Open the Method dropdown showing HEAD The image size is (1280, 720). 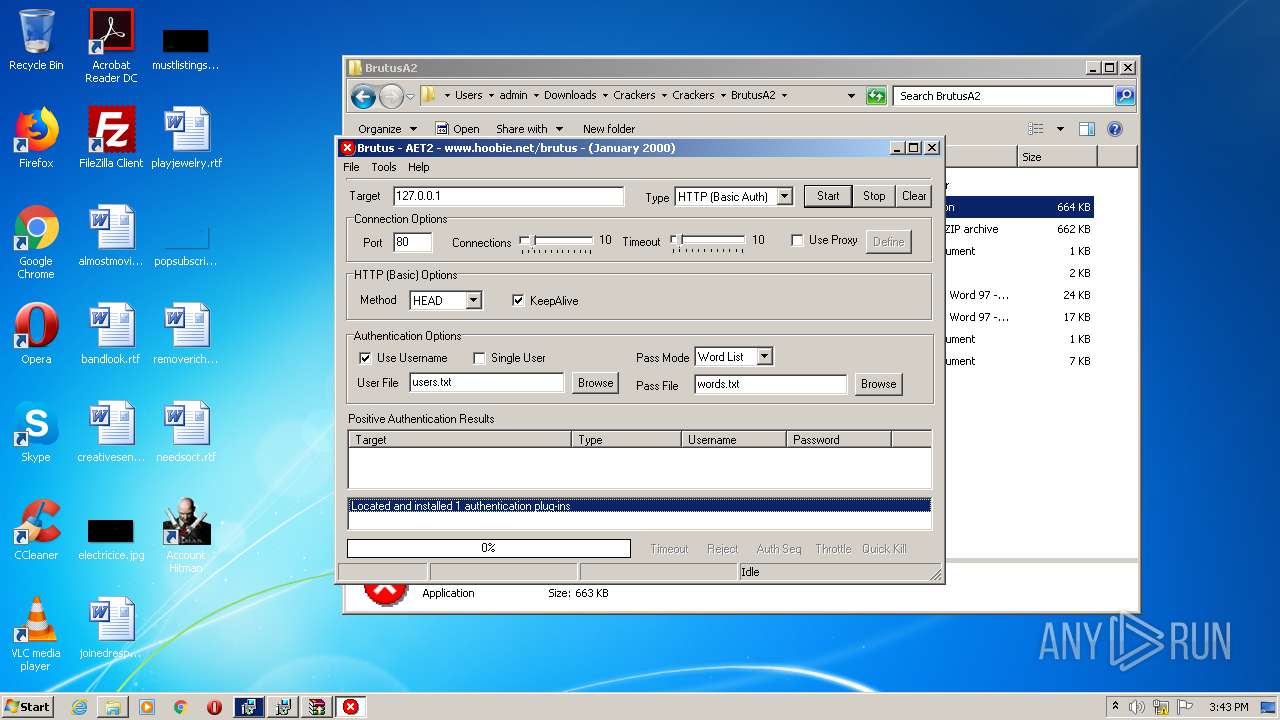click(x=473, y=300)
